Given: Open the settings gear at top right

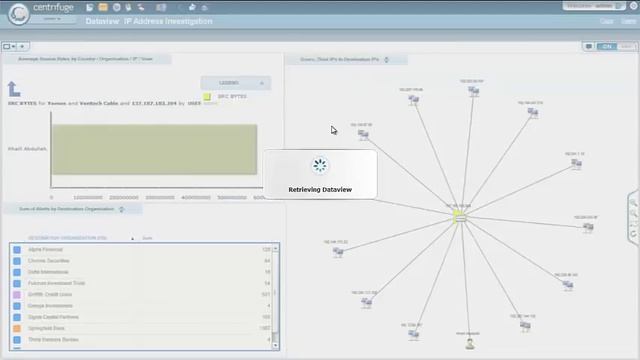Looking at the screenshot, I should pos(634,6).
